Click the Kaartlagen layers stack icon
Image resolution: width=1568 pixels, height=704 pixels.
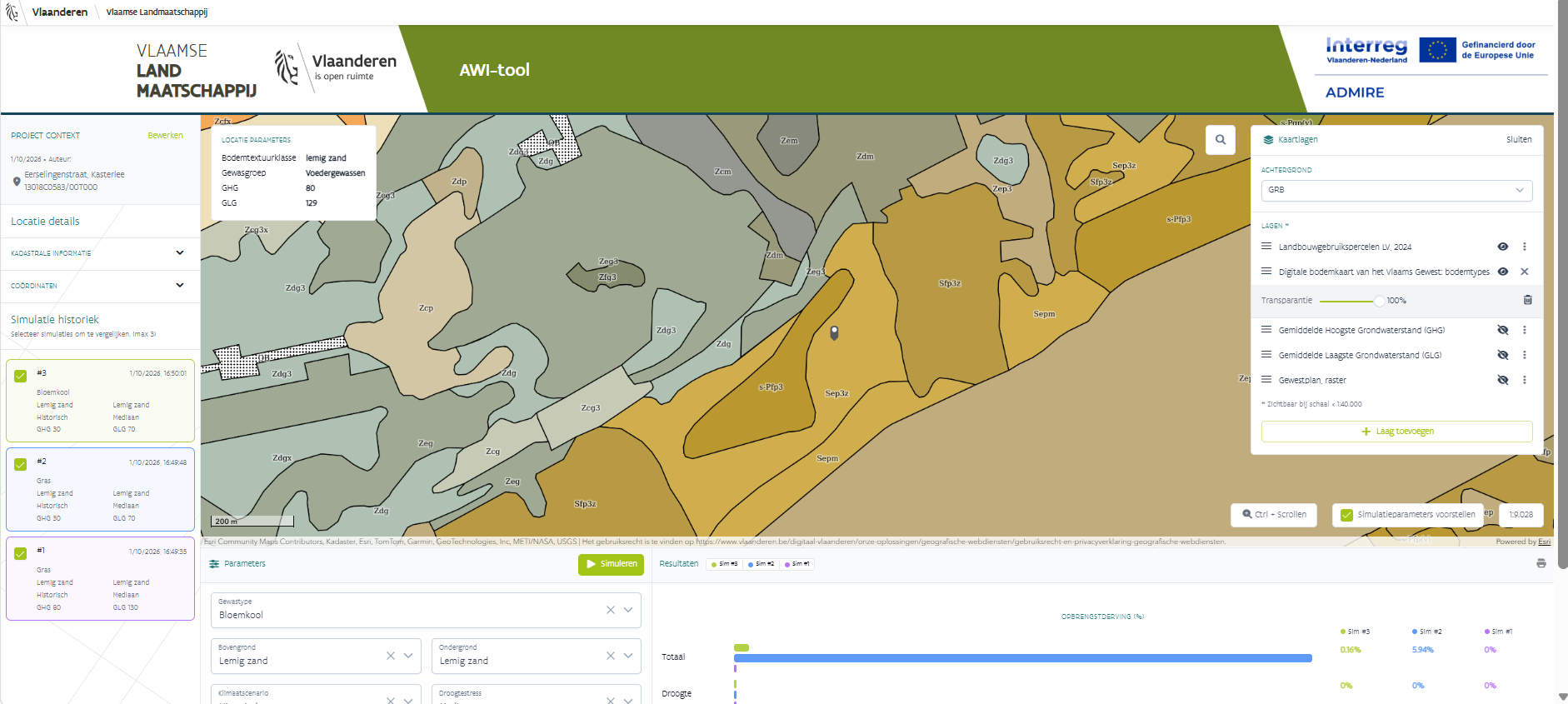(1268, 140)
